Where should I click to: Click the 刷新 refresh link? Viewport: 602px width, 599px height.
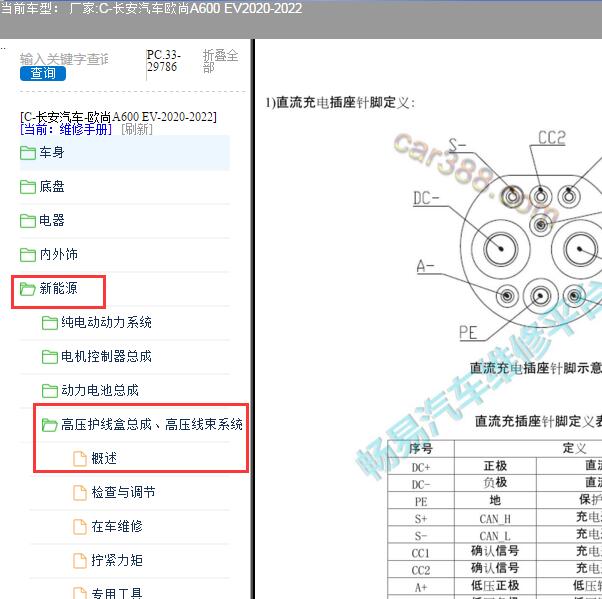click(137, 129)
